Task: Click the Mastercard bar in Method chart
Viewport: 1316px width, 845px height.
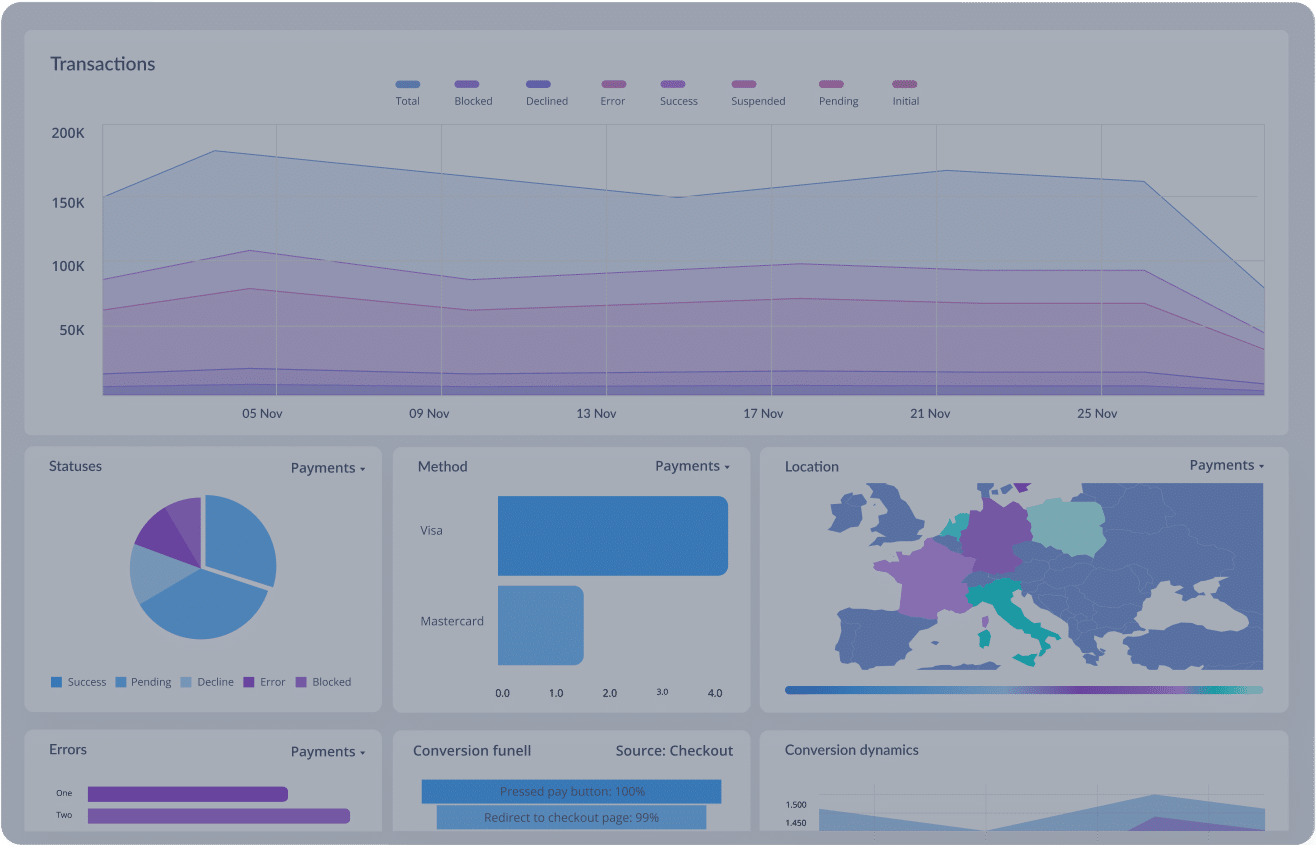Action: [x=540, y=625]
